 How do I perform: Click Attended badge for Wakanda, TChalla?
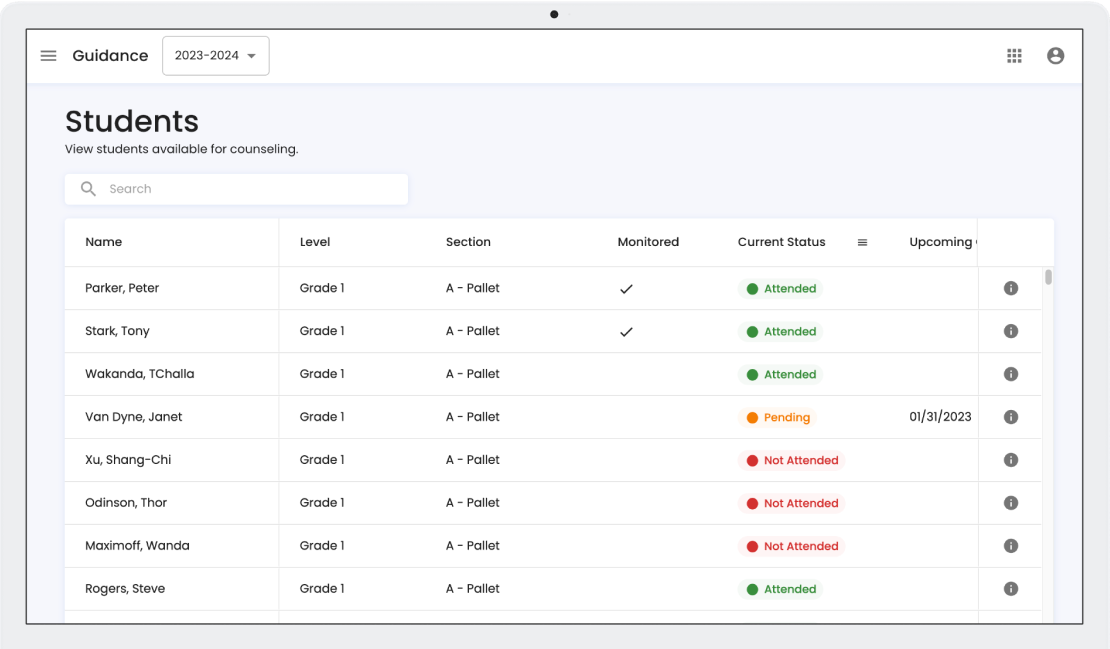[780, 374]
